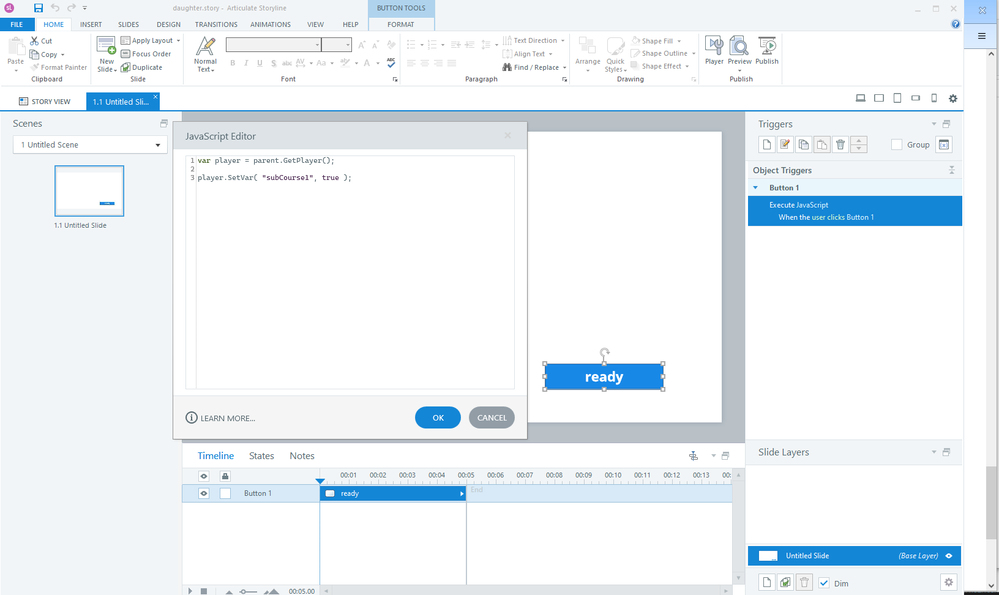Open slide layer properties gear icon

tap(949, 582)
